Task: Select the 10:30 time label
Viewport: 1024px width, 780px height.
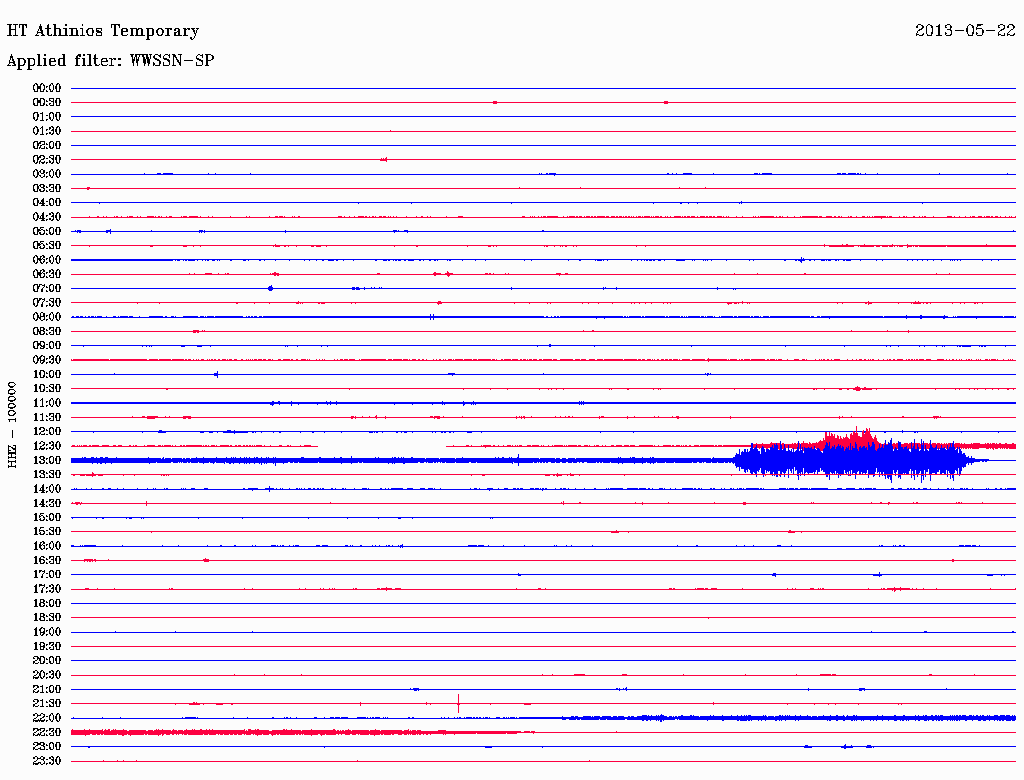Action: (x=47, y=389)
